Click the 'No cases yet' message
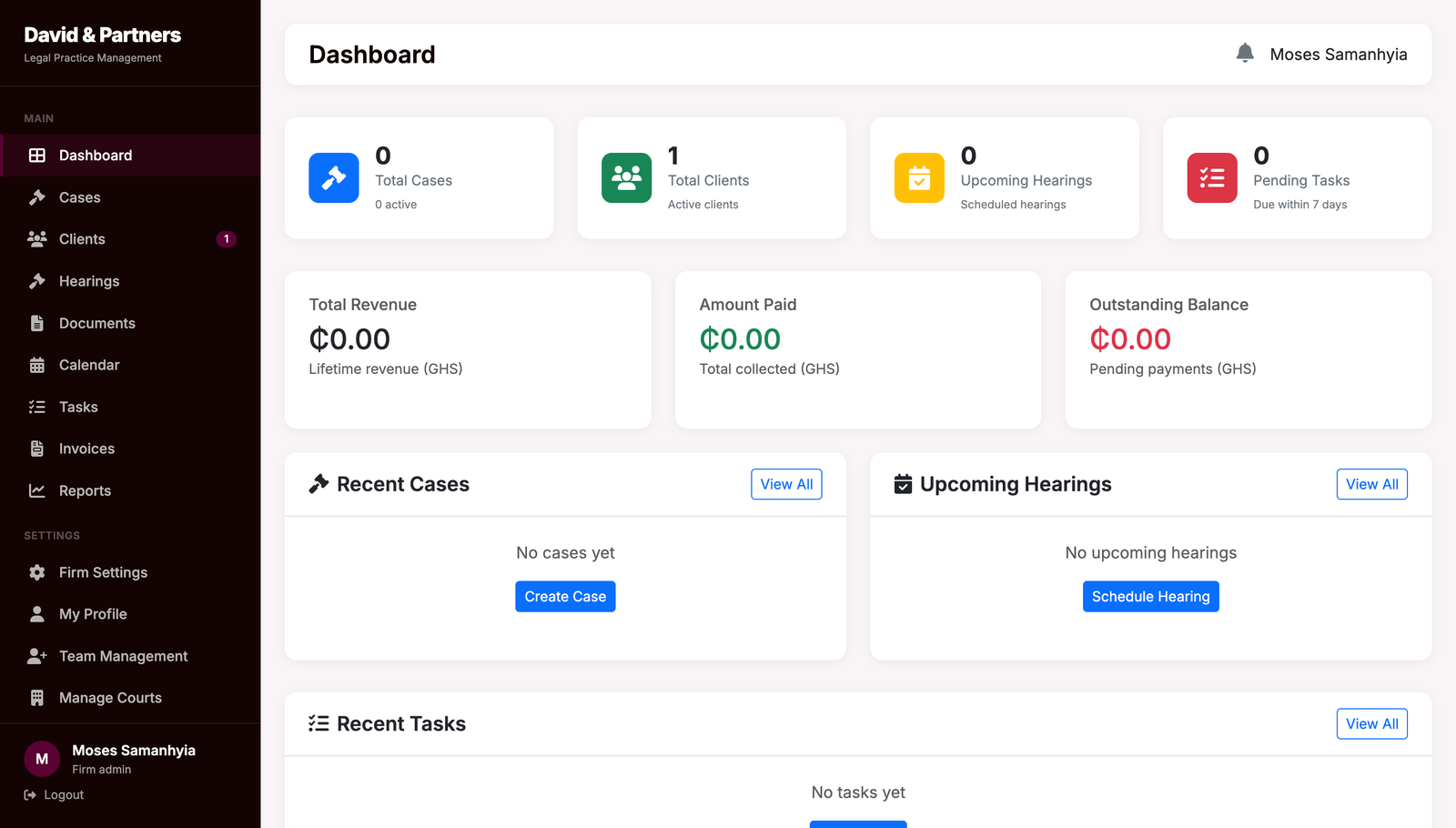This screenshot has height=828, width=1456. 565,553
